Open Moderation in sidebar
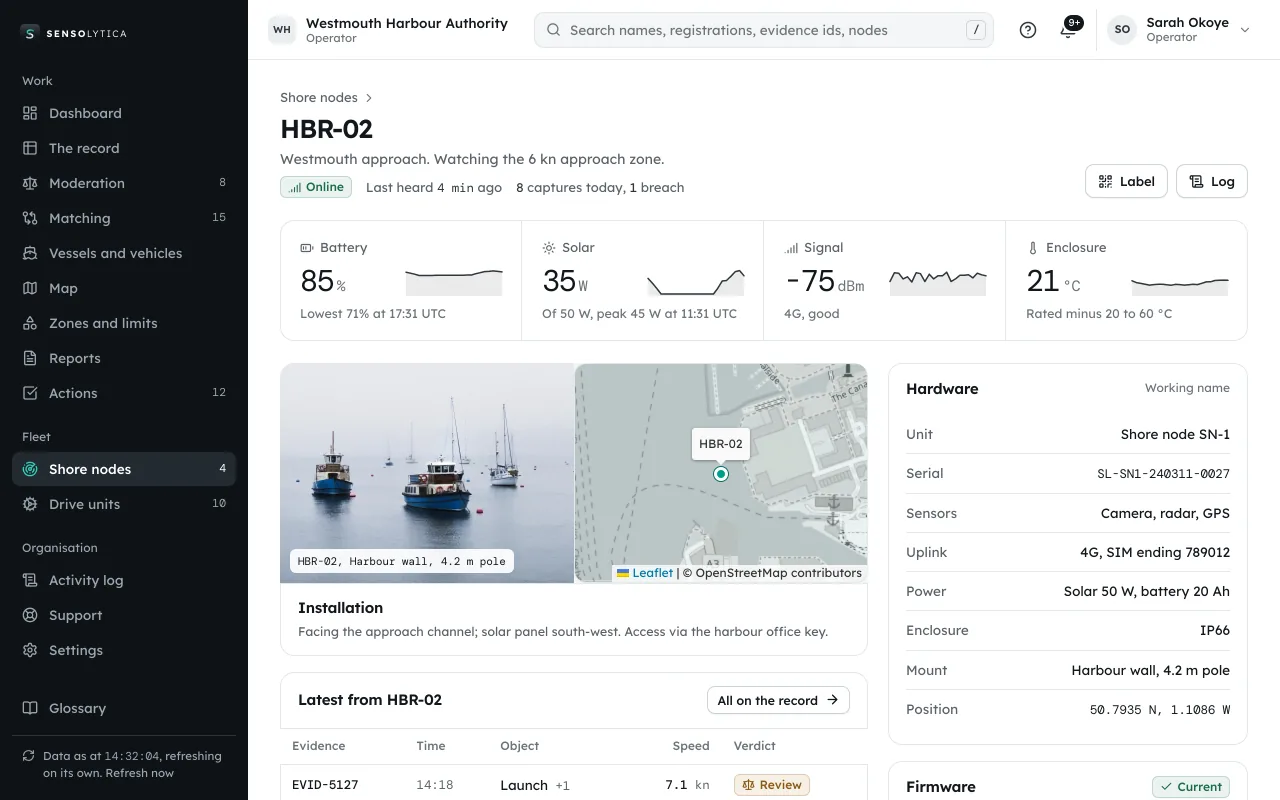 (124, 183)
